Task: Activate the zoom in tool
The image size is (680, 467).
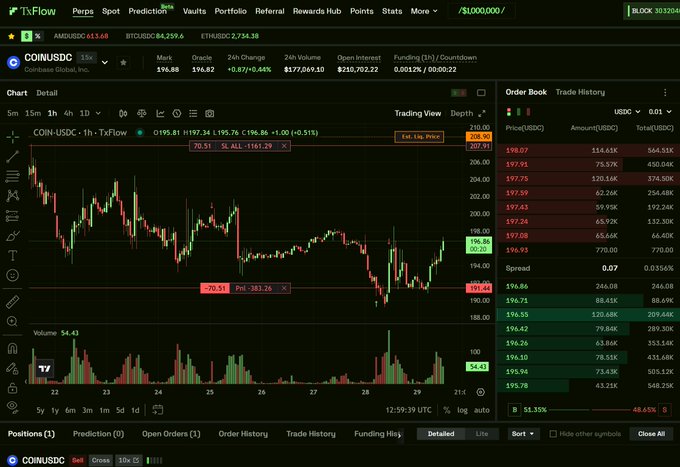Action: click(13, 321)
